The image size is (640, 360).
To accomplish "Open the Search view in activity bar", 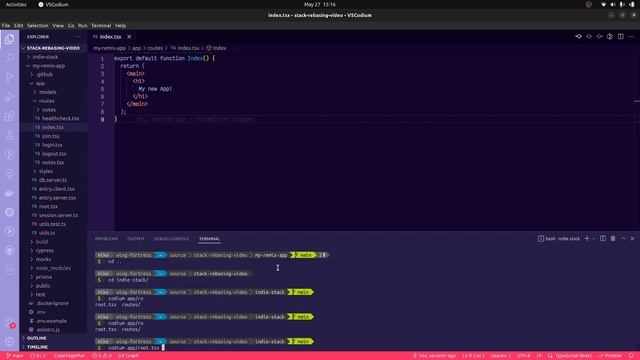I will [x=9, y=58].
